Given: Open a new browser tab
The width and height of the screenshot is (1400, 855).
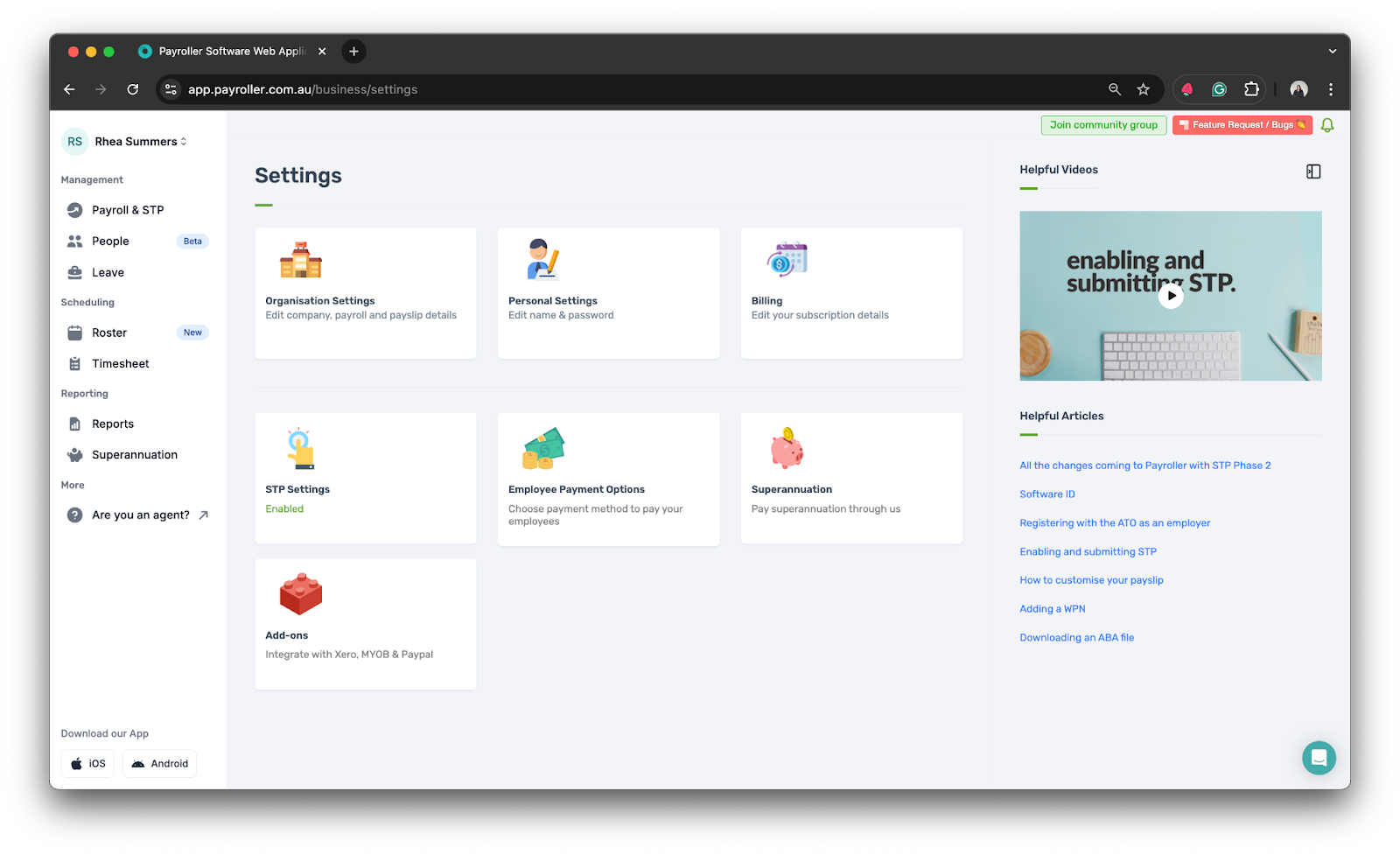Looking at the screenshot, I should pyautogui.click(x=353, y=52).
